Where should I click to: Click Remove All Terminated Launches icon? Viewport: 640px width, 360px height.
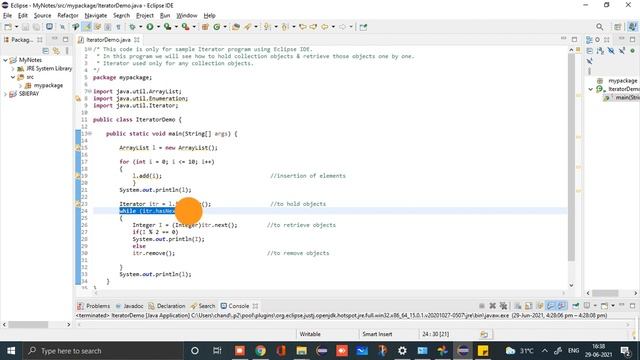504,306
